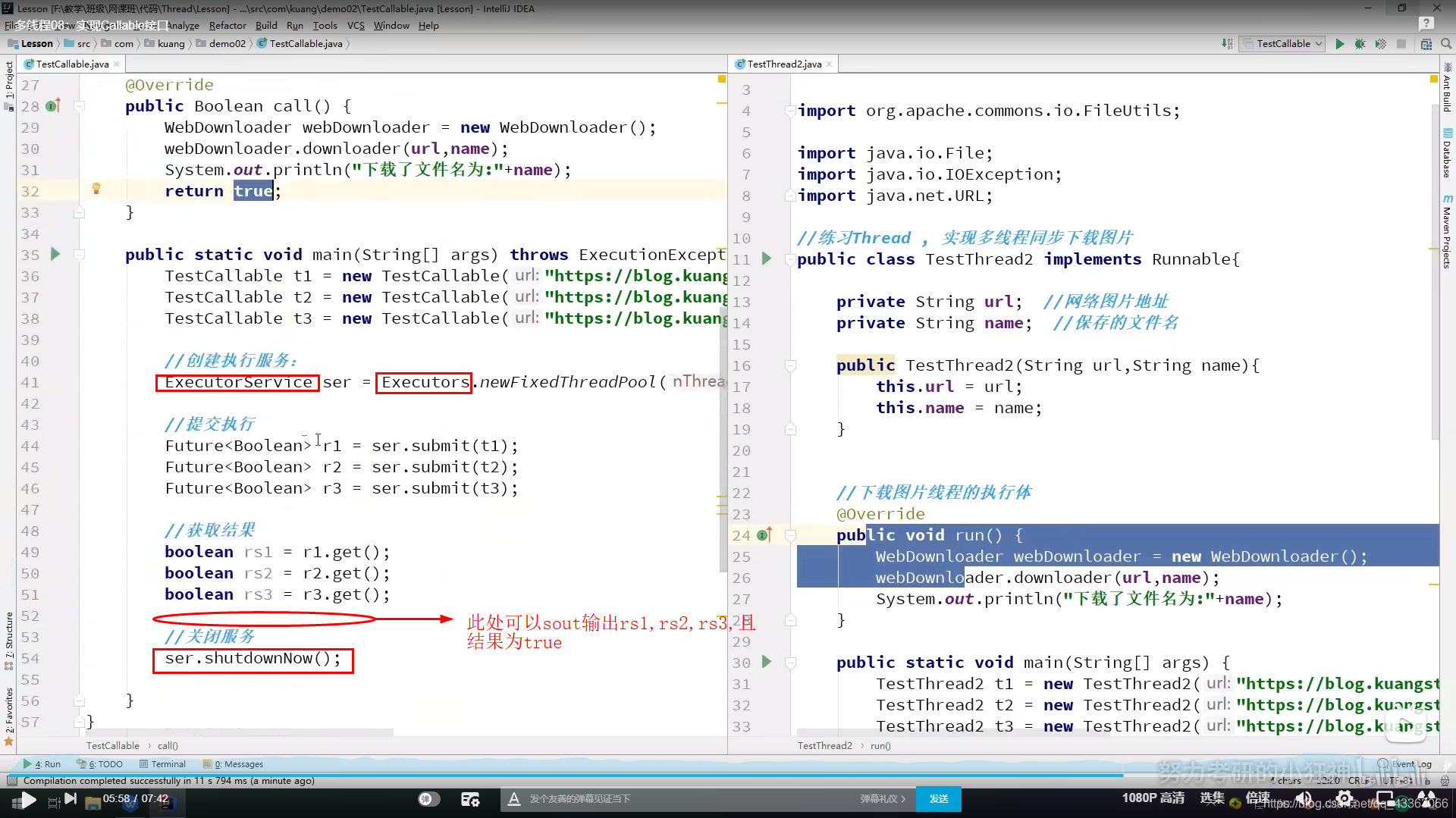Open the Structure tool window
Image resolution: width=1456 pixels, height=818 pixels.
coord(9,641)
